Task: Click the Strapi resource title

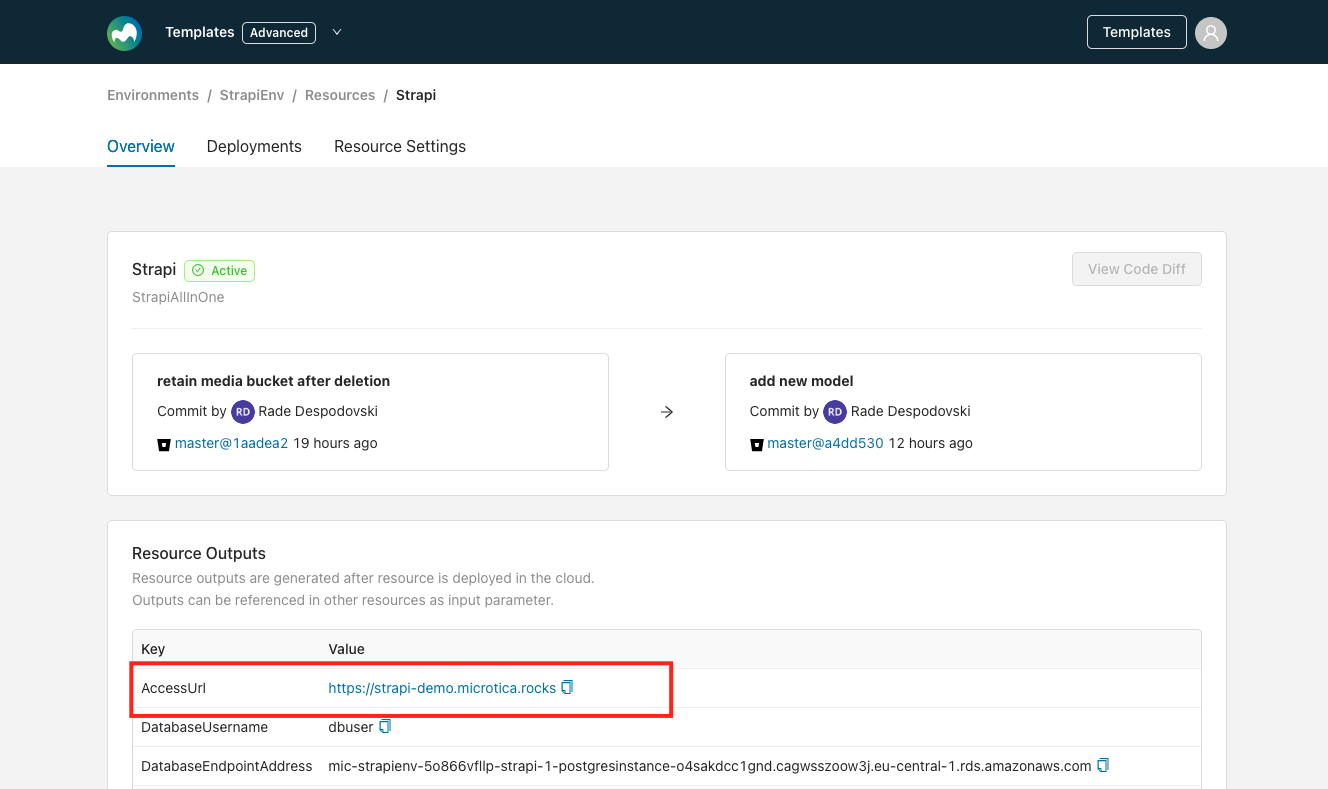Action: 154,270
